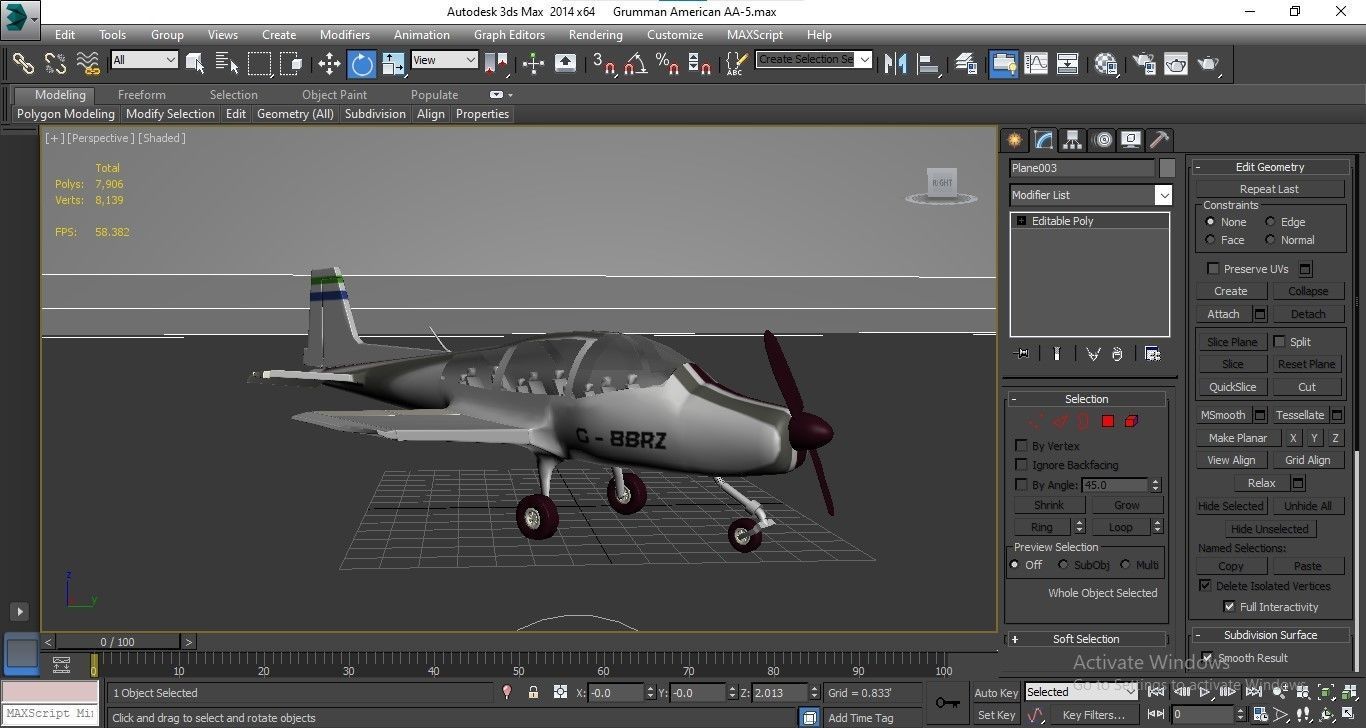
Task: Open Schematic View from toolbar
Action: [1067, 63]
